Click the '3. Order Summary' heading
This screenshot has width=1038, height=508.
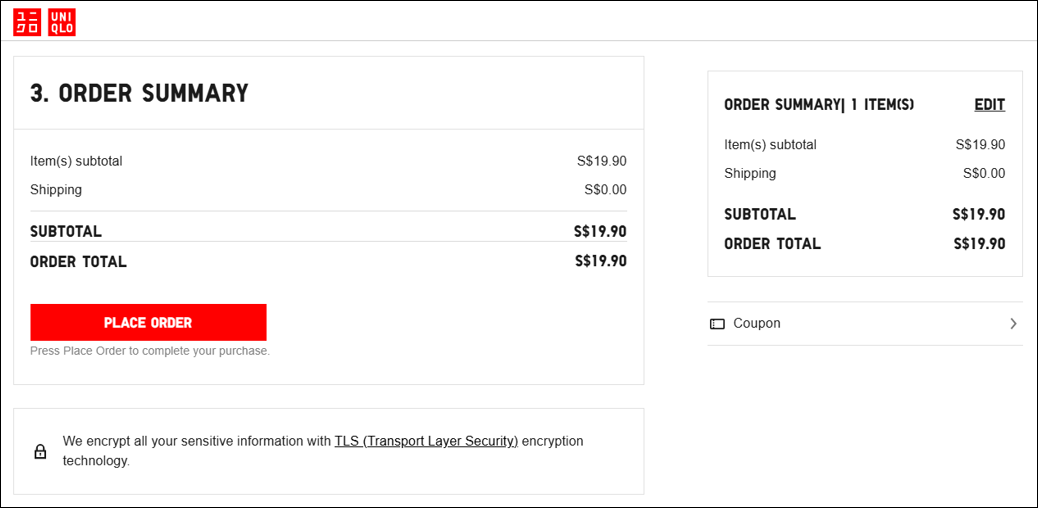click(x=139, y=93)
